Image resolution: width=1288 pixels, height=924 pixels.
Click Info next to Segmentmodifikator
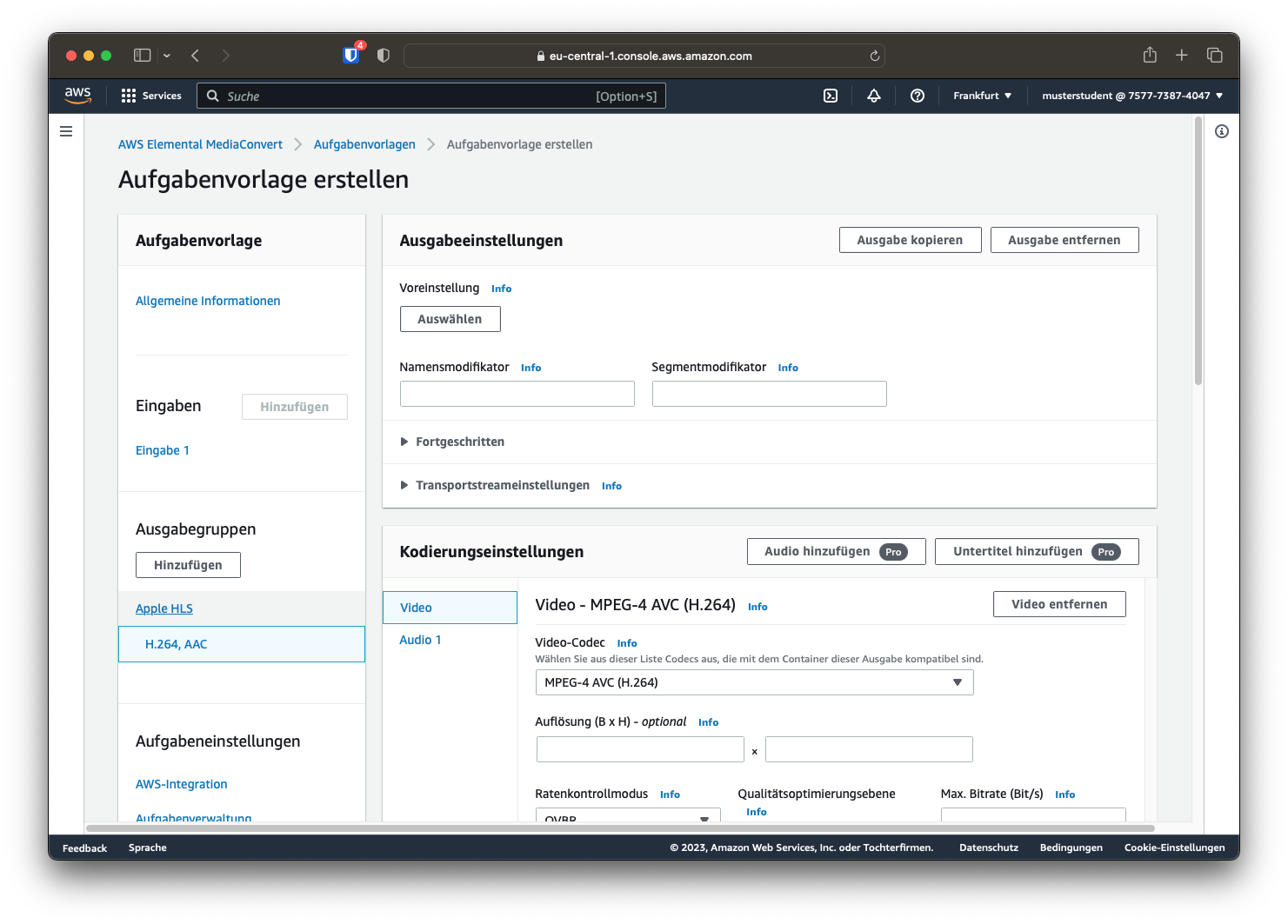[x=788, y=368]
